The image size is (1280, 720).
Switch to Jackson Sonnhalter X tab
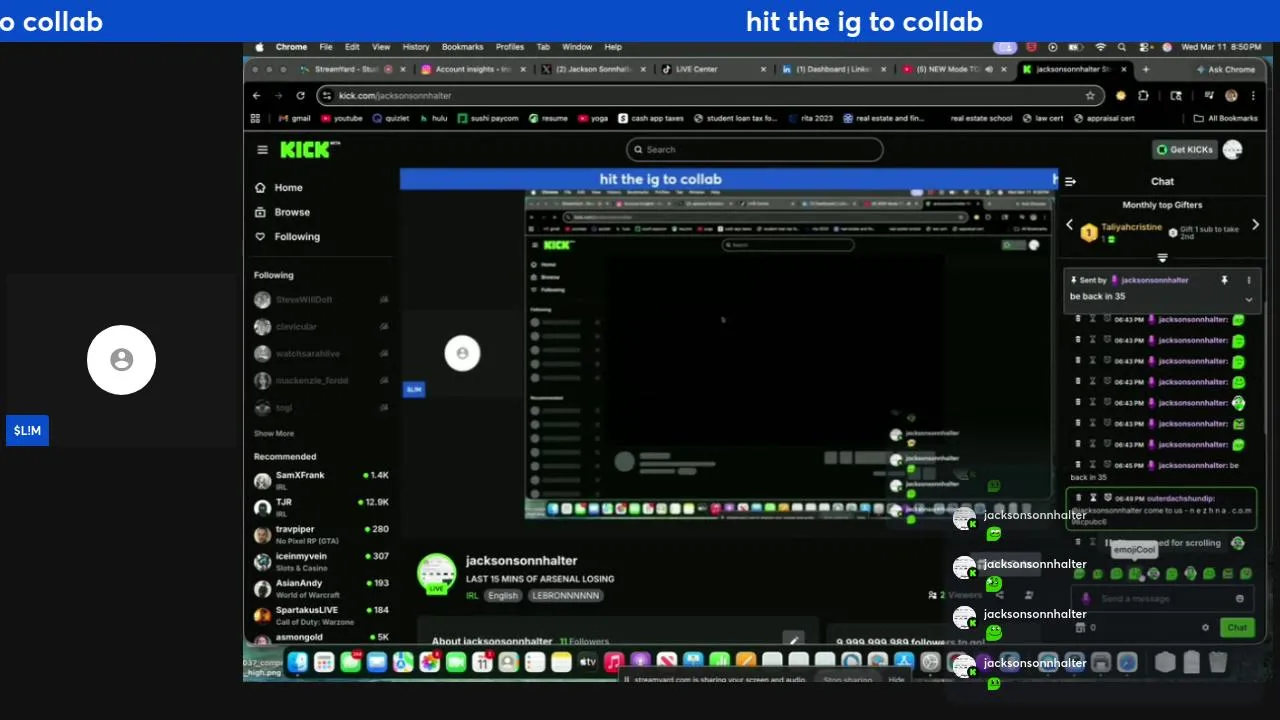pos(592,70)
